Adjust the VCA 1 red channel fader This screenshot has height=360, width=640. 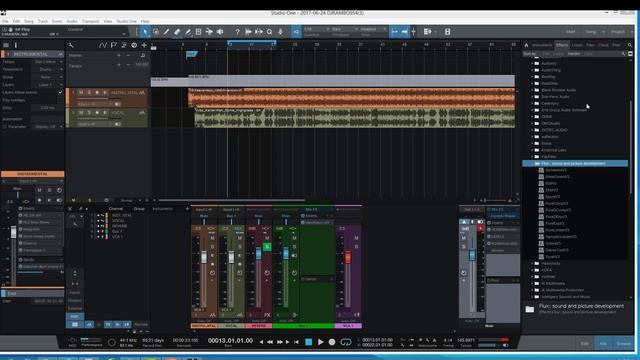coord(348,257)
